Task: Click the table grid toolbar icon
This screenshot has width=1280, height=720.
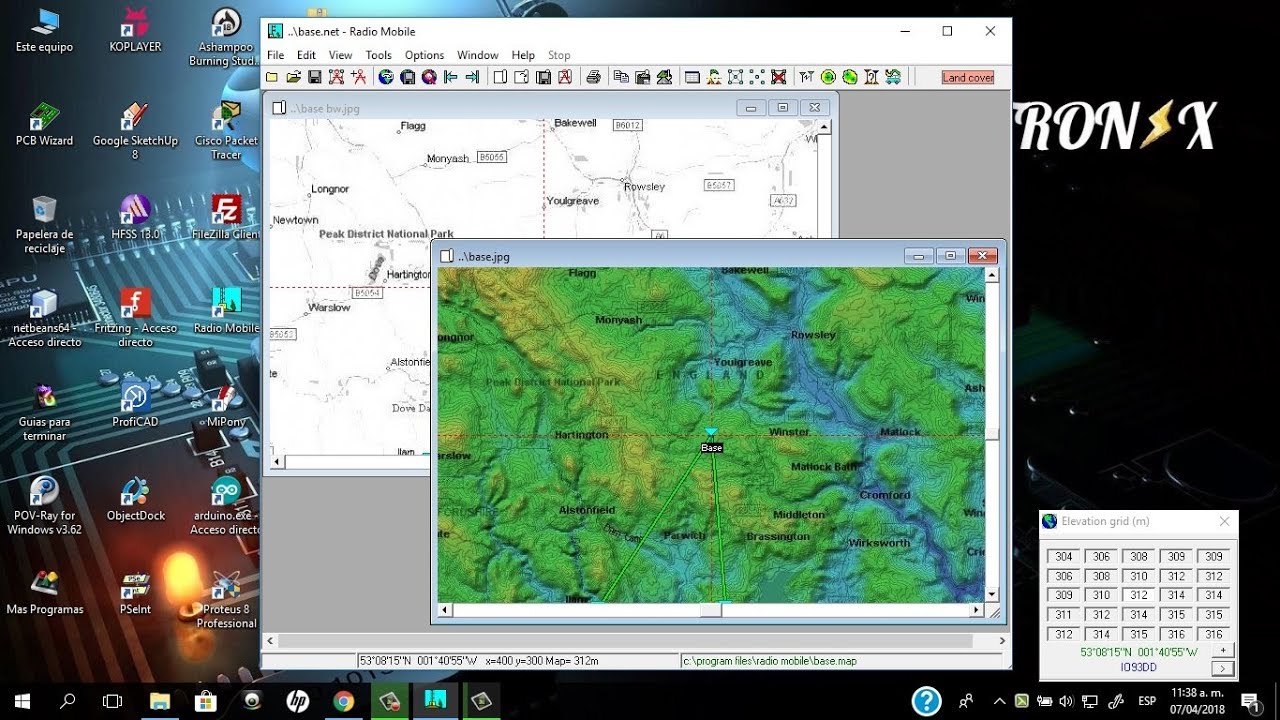Action: 691,77
